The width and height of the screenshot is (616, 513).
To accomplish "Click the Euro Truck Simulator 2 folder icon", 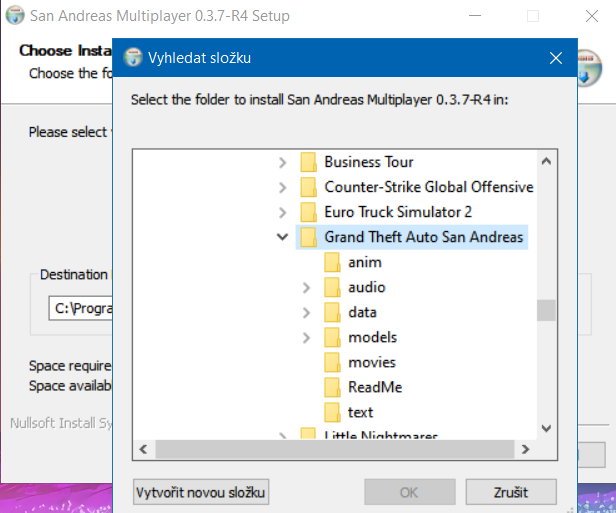I will pyautogui.click(x=308, y=213).
